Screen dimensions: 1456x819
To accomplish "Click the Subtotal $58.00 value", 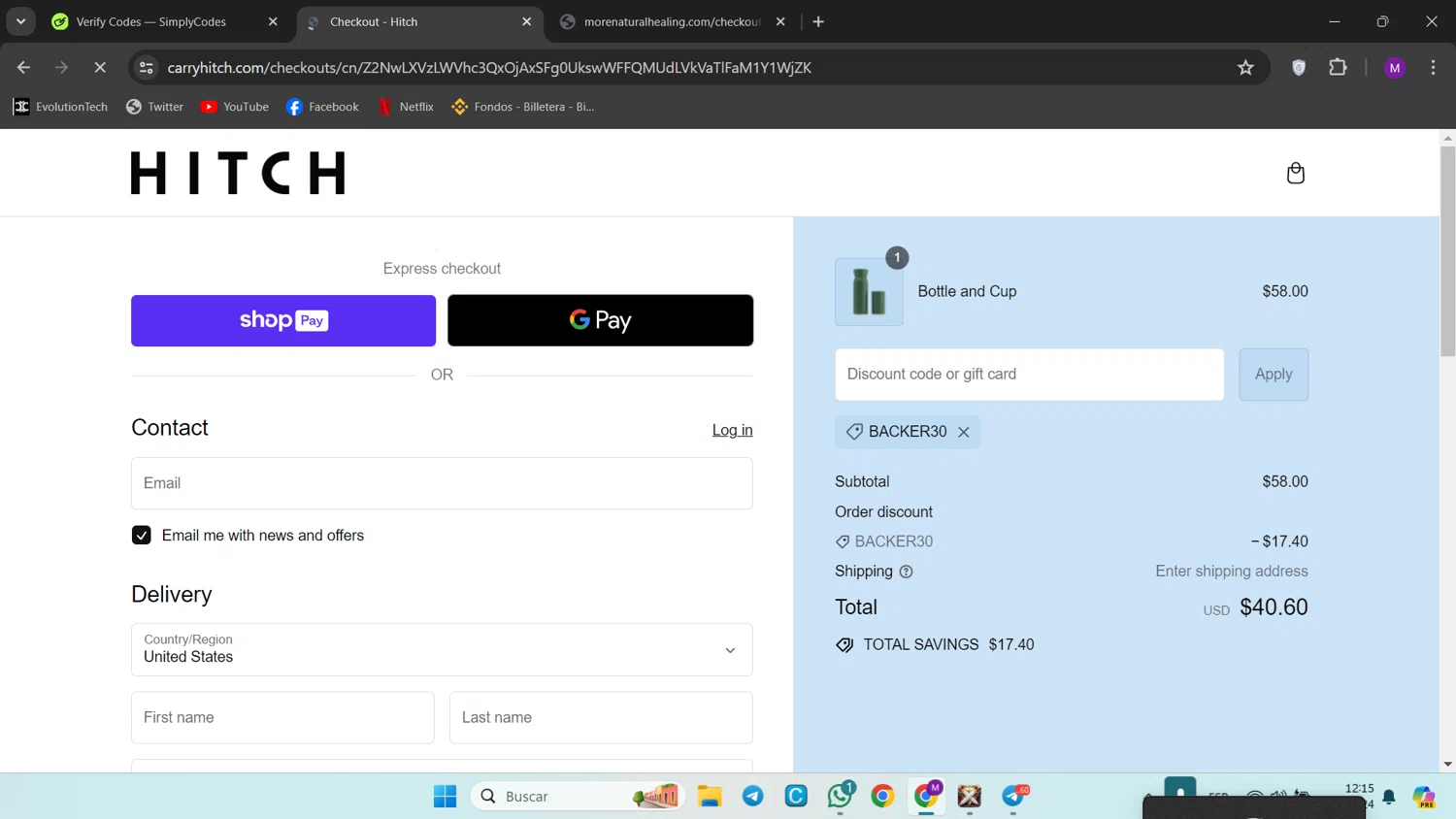I will click(1285, 481).
